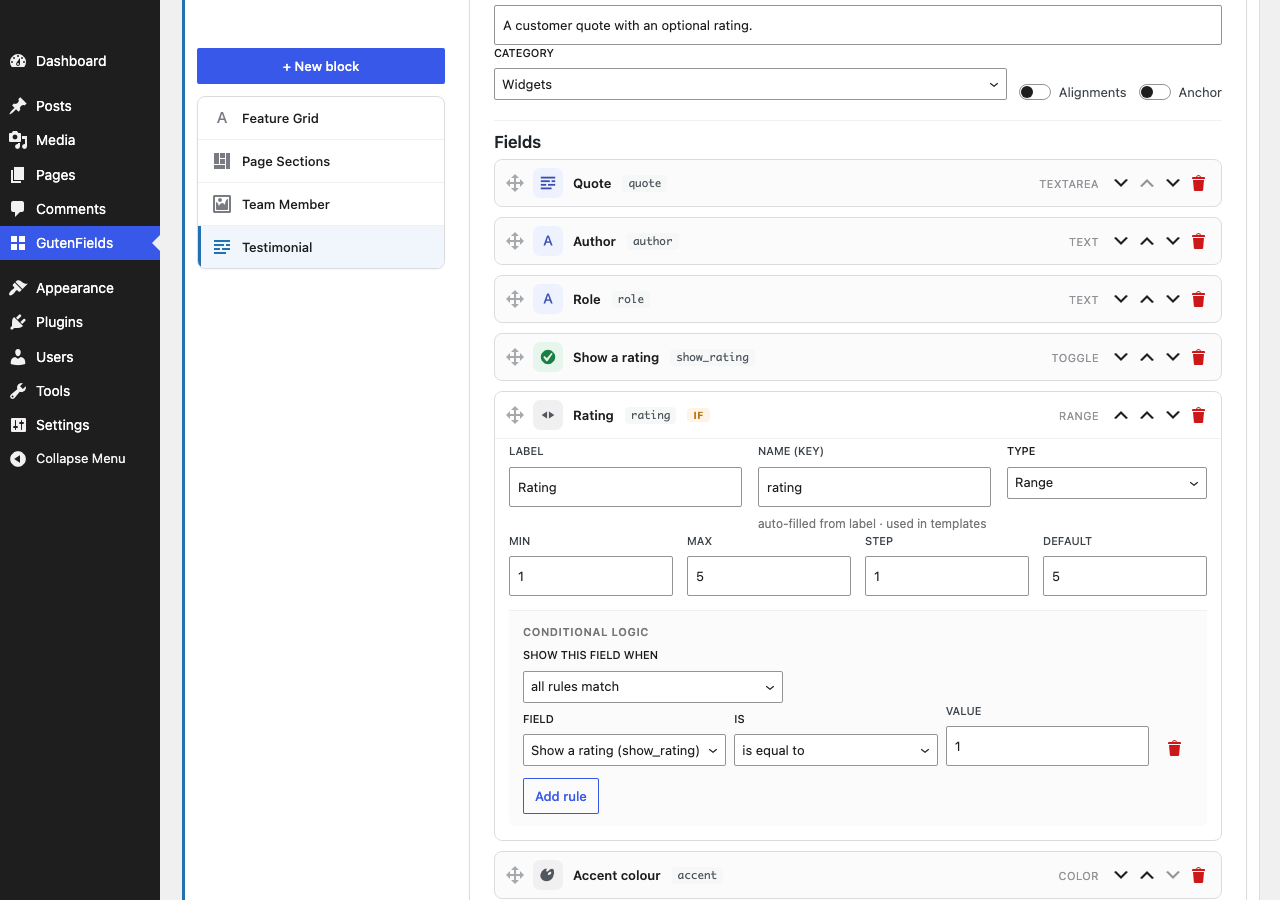Move the Role field up
Viewport: 1280px width, 900px height.
pyautogui.click(x=1147, y=299)
